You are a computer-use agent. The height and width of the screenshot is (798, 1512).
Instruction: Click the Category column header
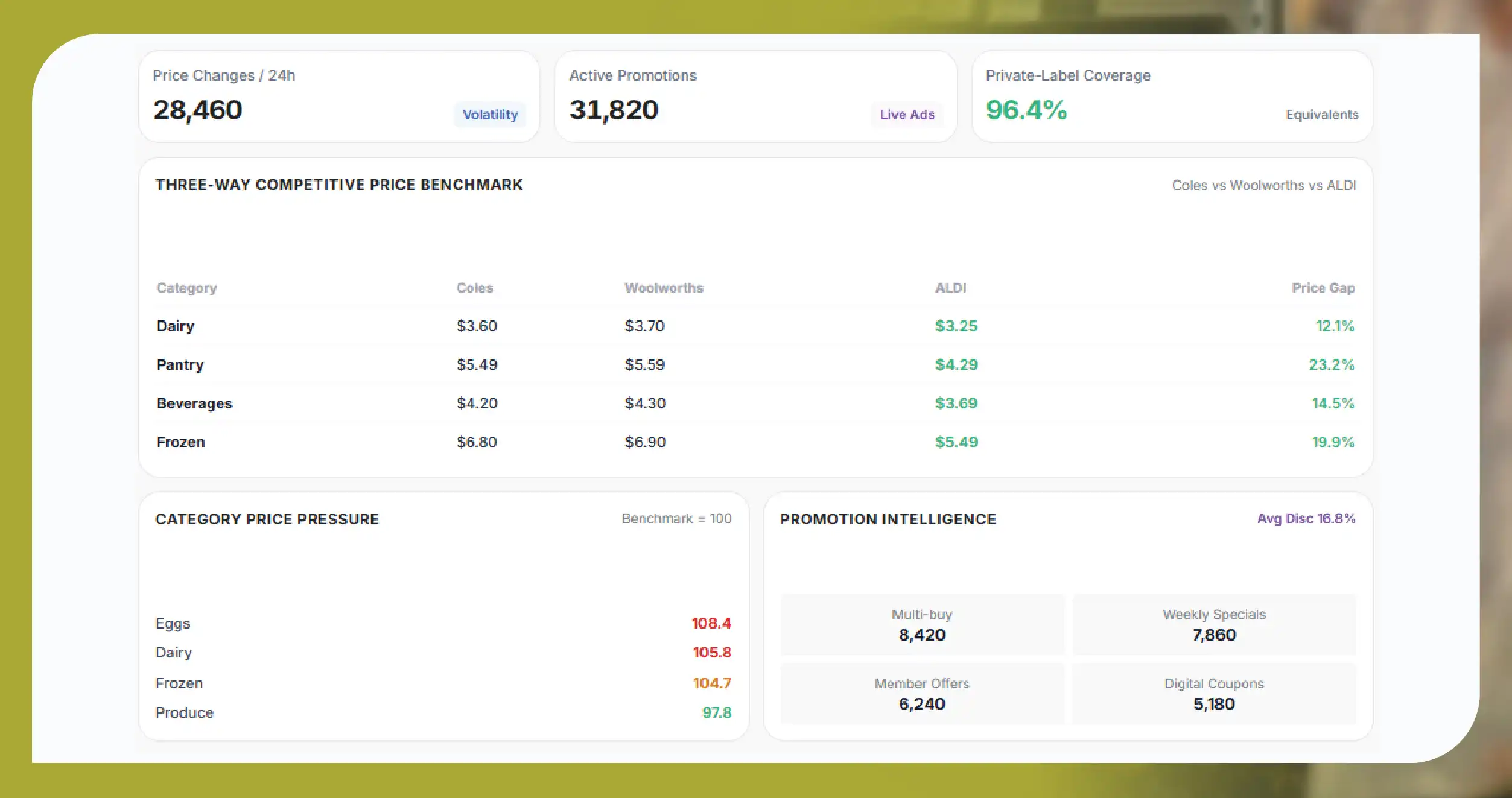click(x=186, y=288)
